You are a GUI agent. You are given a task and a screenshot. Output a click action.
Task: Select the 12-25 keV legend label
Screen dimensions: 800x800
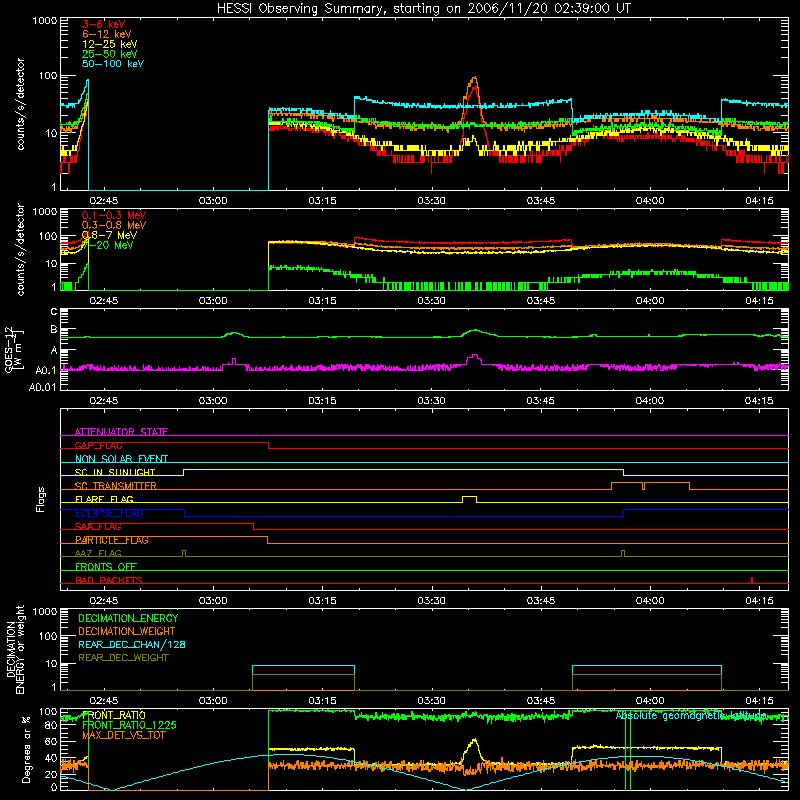point(110,44)
